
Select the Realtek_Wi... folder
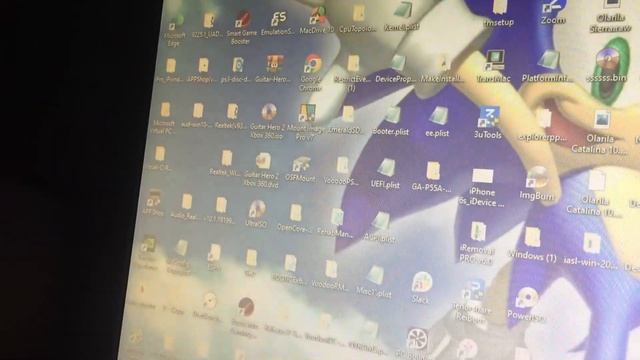225,163
